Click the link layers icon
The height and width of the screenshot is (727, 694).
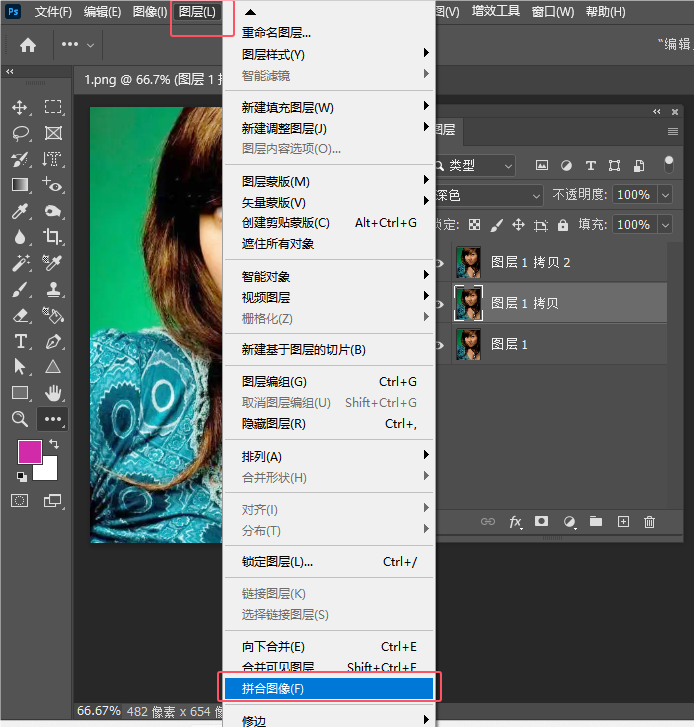[x=488, y=522]
